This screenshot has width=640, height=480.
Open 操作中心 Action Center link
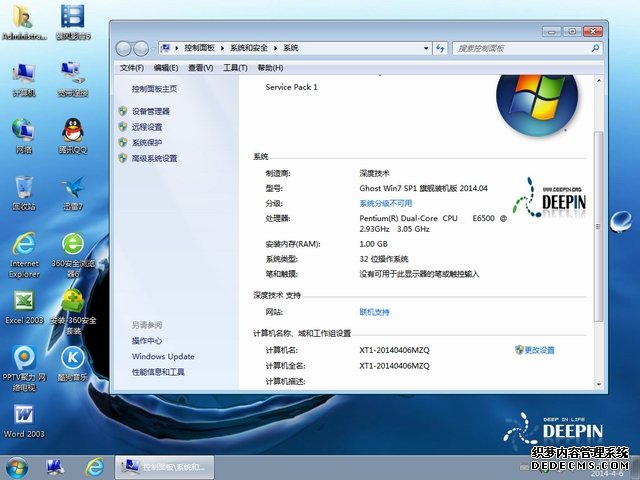[147, 340]
